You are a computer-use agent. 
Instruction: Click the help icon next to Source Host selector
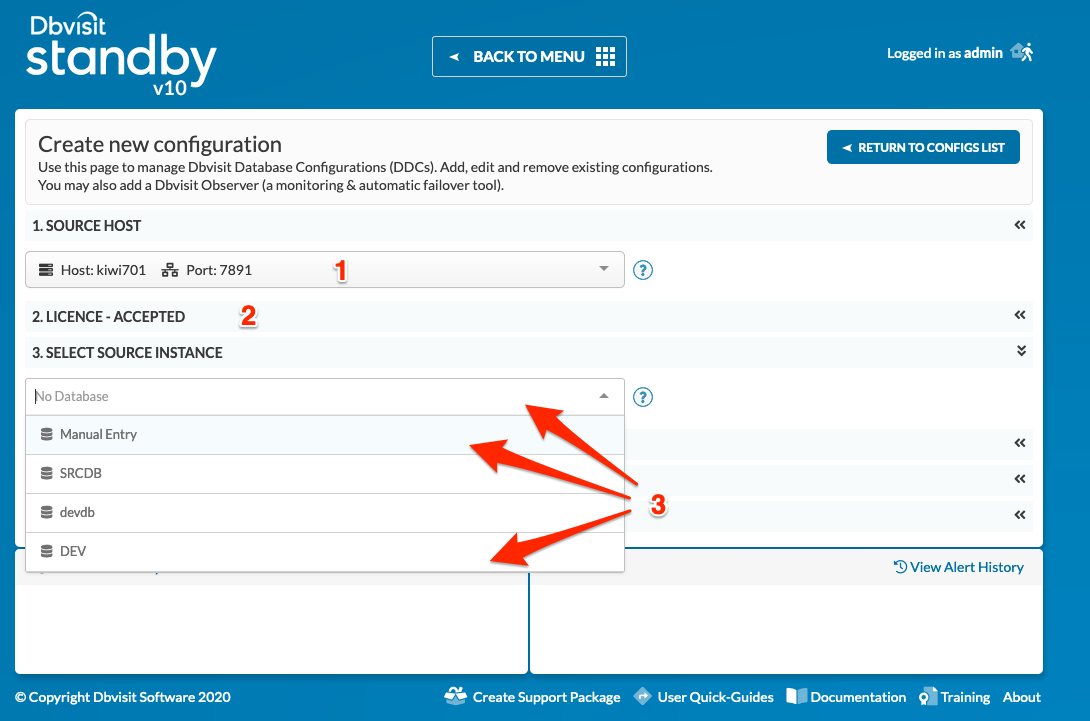643,270
